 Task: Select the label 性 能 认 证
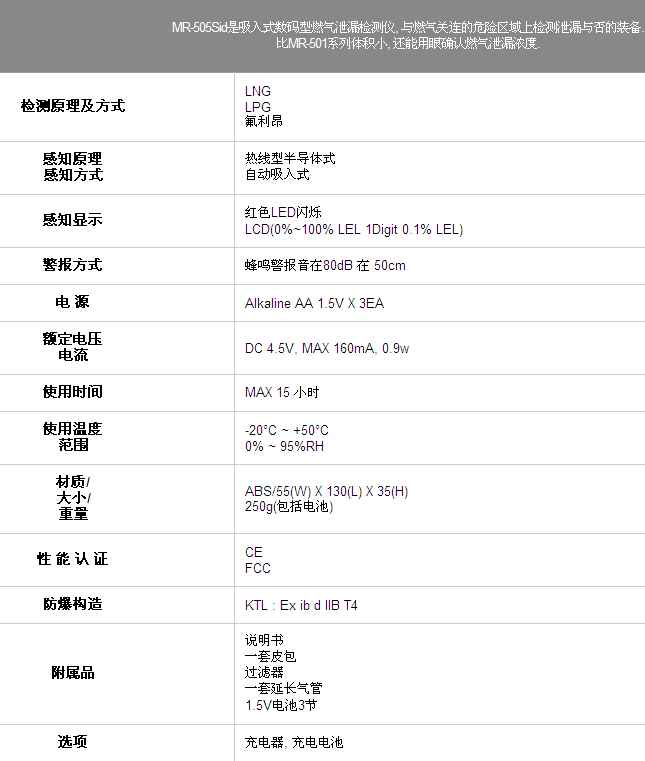coord(73,559)
